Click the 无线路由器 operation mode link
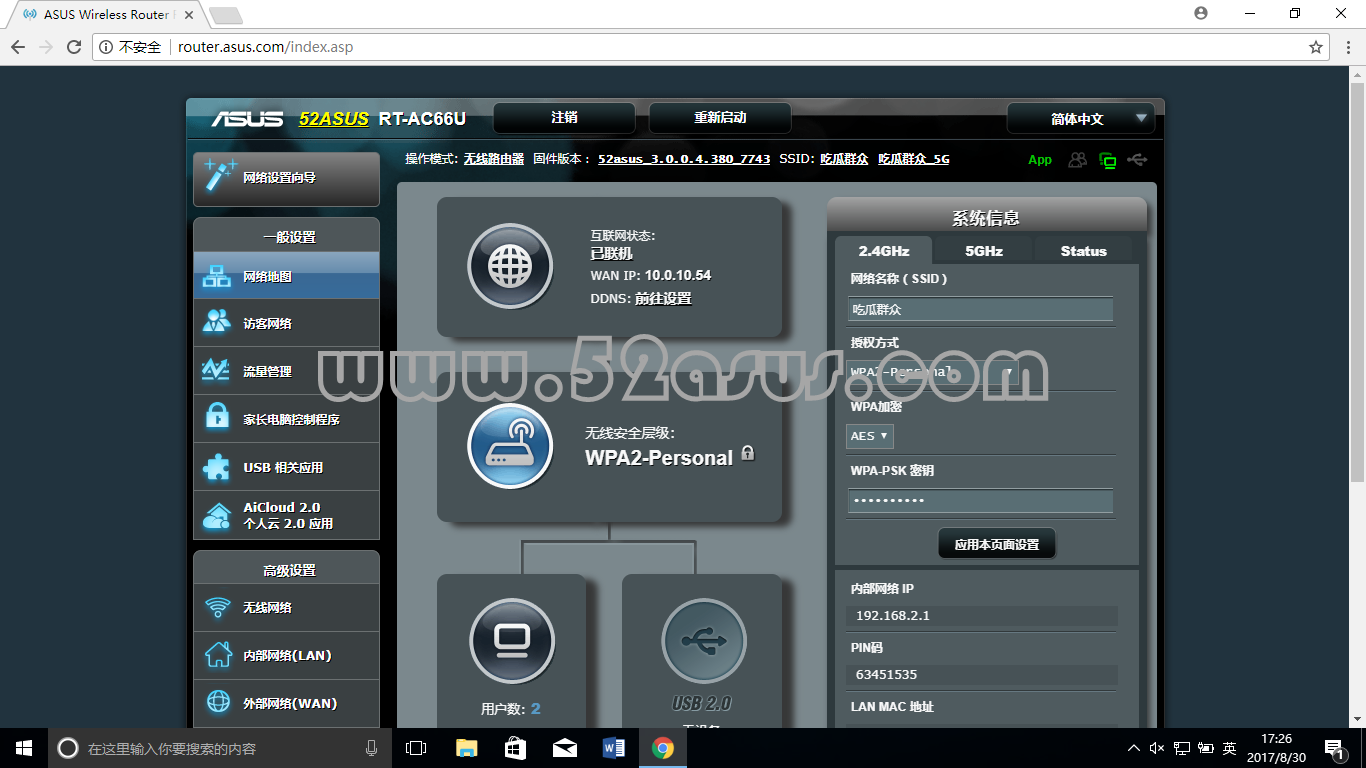Image resolution: width=1366 pixels, height=768 pixels. [494, 159]
